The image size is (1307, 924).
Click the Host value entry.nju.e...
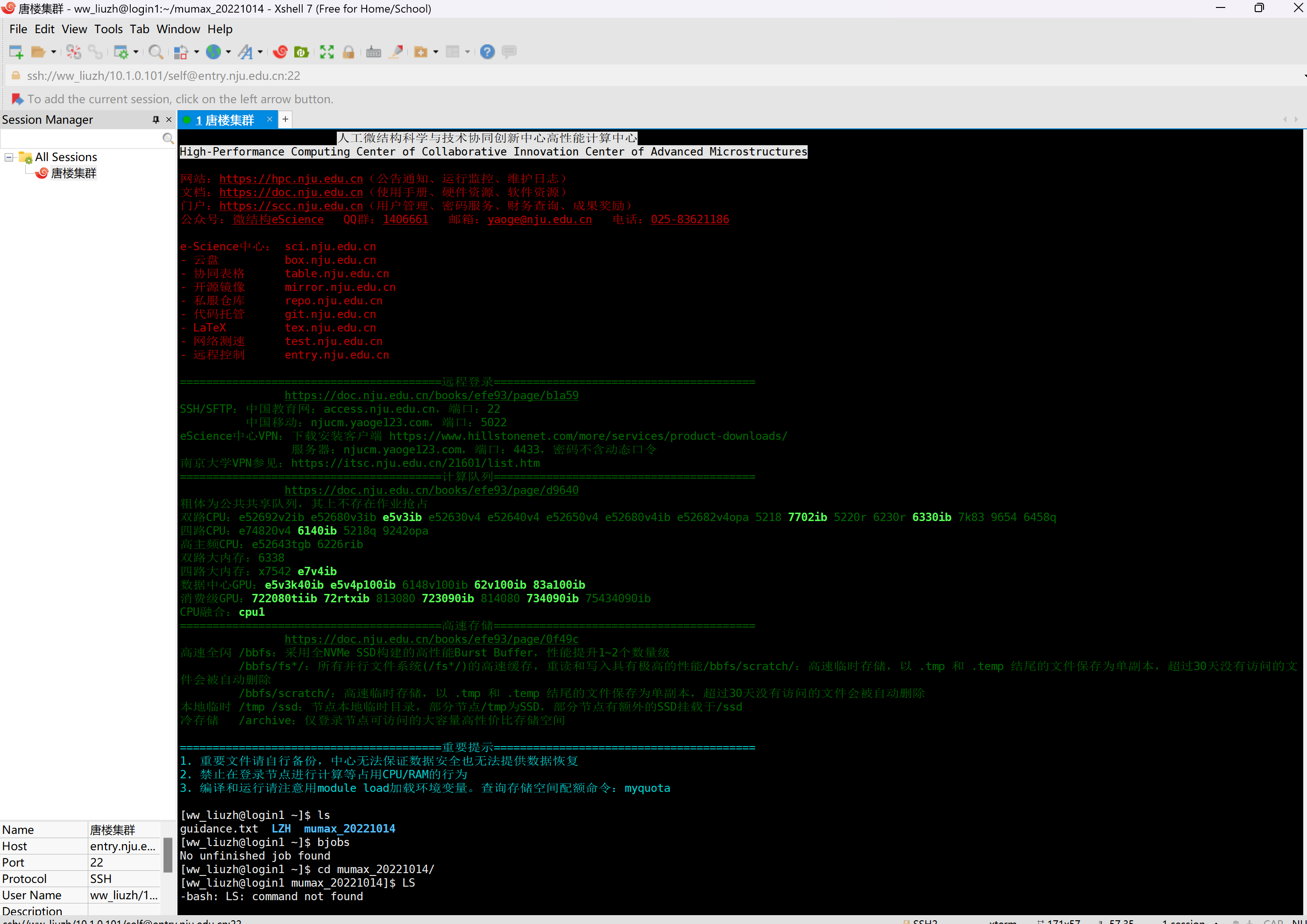123,846
